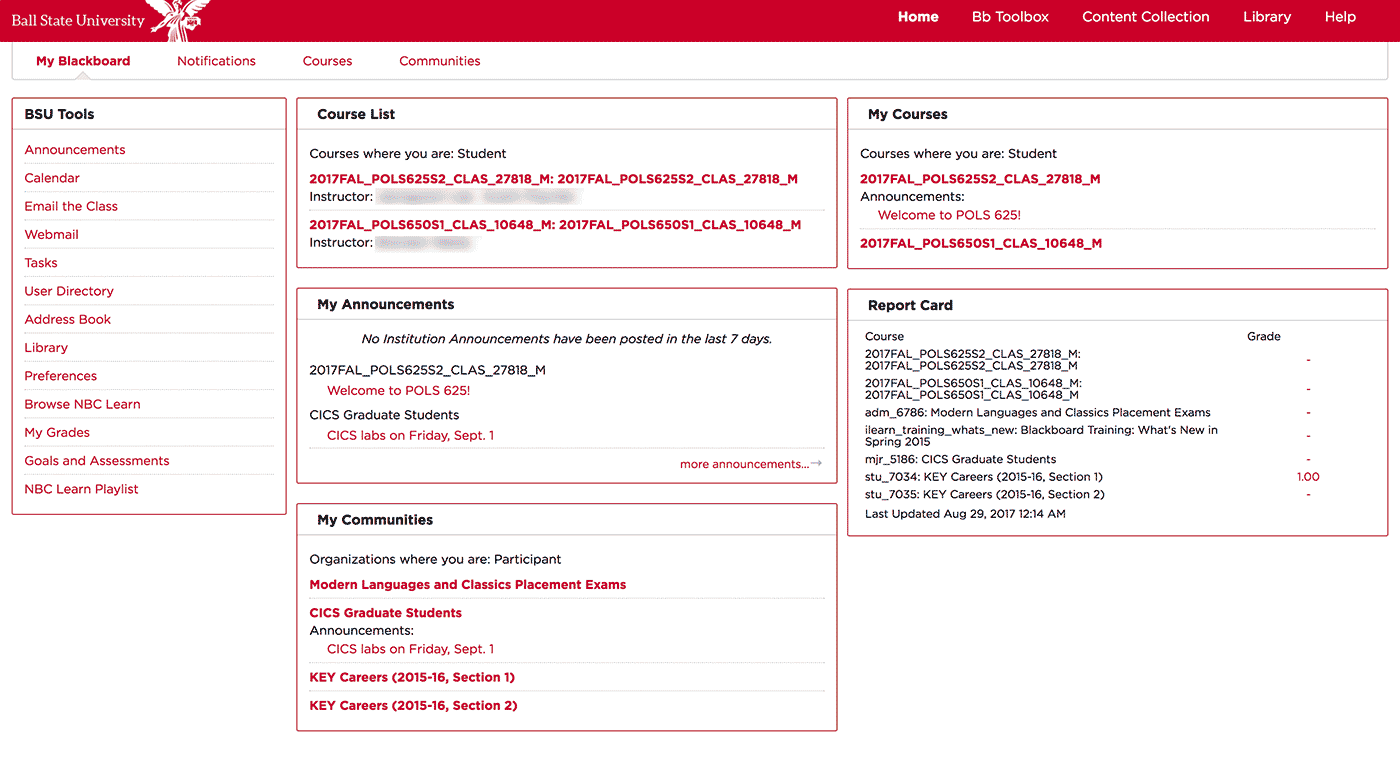Open Calendar in BSU Tools
This screenshot has height=783, width=1400.
52,178
